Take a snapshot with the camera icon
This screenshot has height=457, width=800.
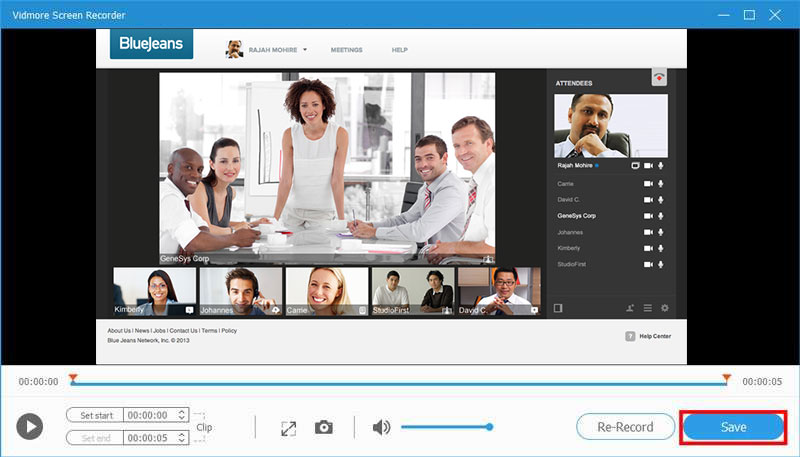tap(324, 427)
